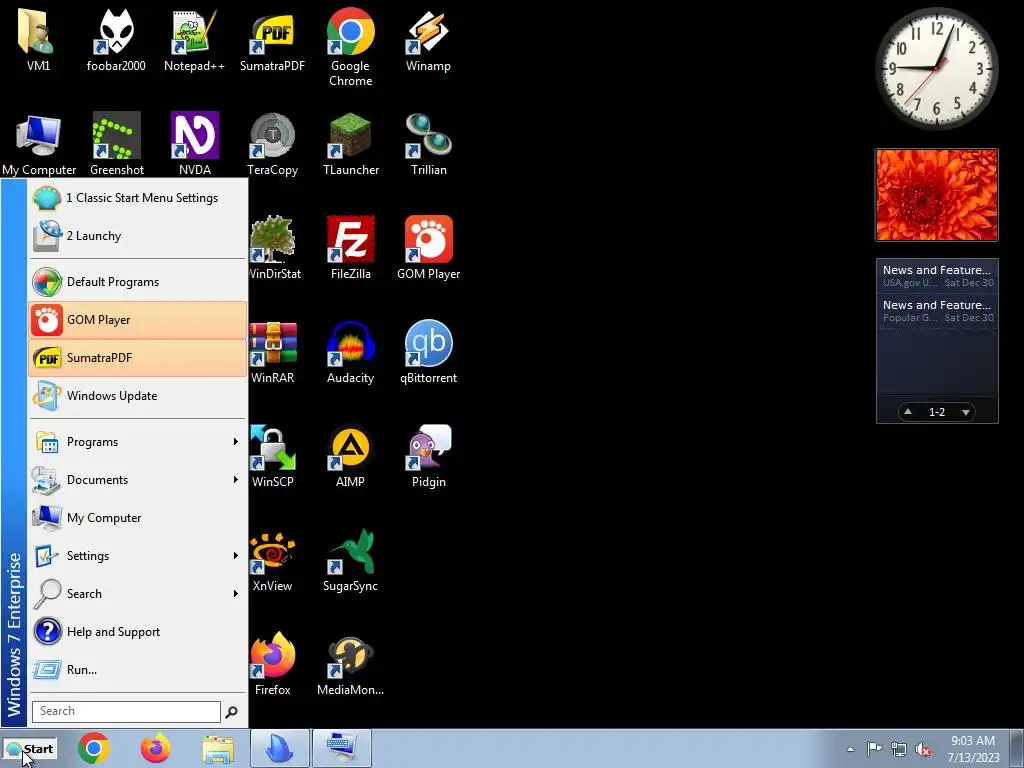Screen dimensions: 1024x768
Task: Click the blue fin taskbar app
Action: coord(280,748)
